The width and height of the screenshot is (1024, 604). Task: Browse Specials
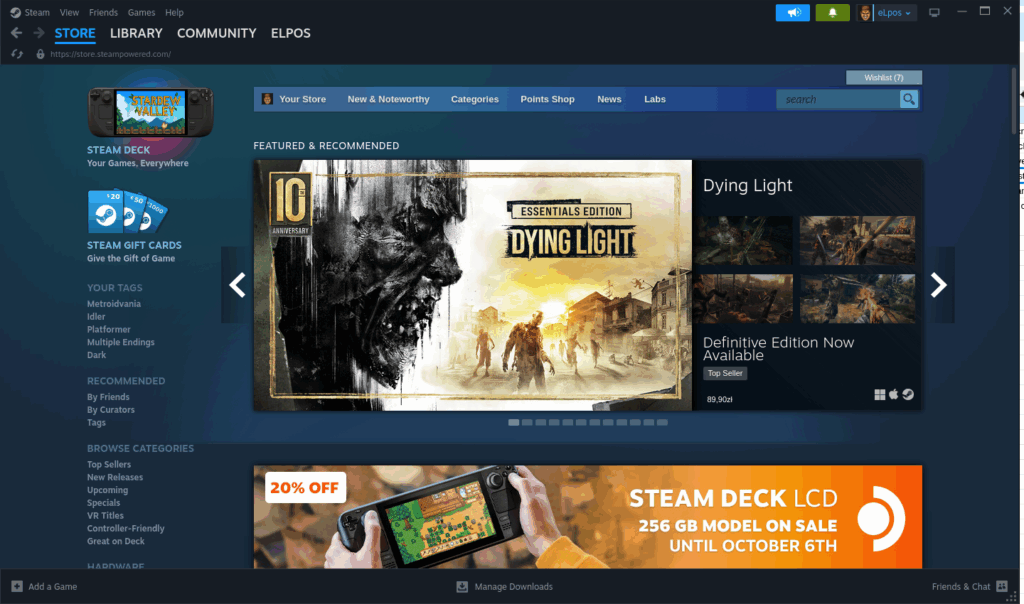point(104,503)
